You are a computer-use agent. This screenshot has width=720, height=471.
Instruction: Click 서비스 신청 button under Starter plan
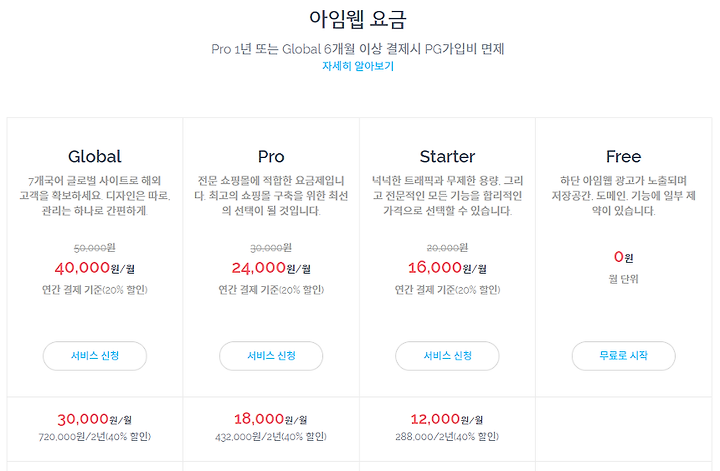[x=447, y=356]
